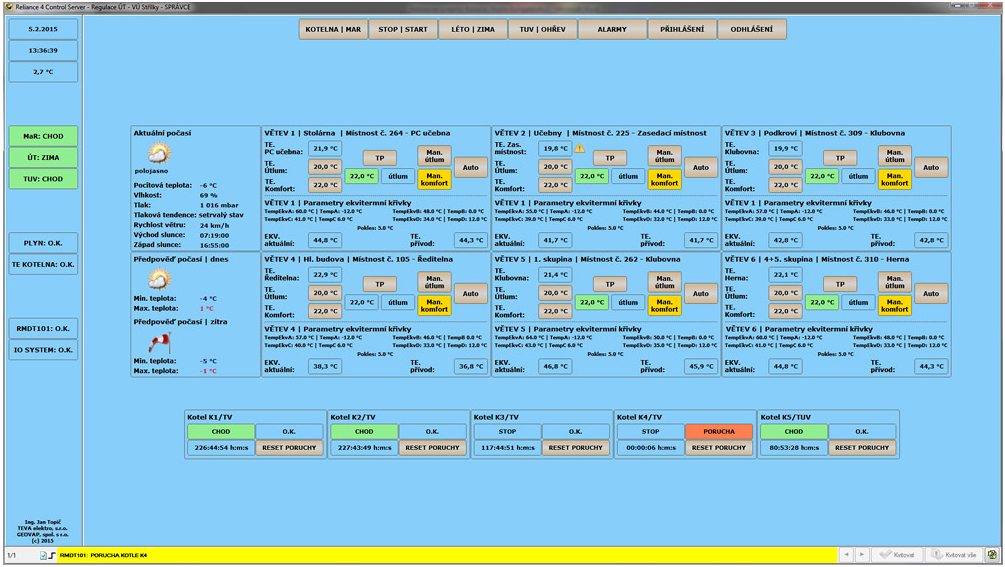This screenshot has width=1005, height=567.
Task: Click the TP button in VĚTEV 5
Action: tap(610, 284)
